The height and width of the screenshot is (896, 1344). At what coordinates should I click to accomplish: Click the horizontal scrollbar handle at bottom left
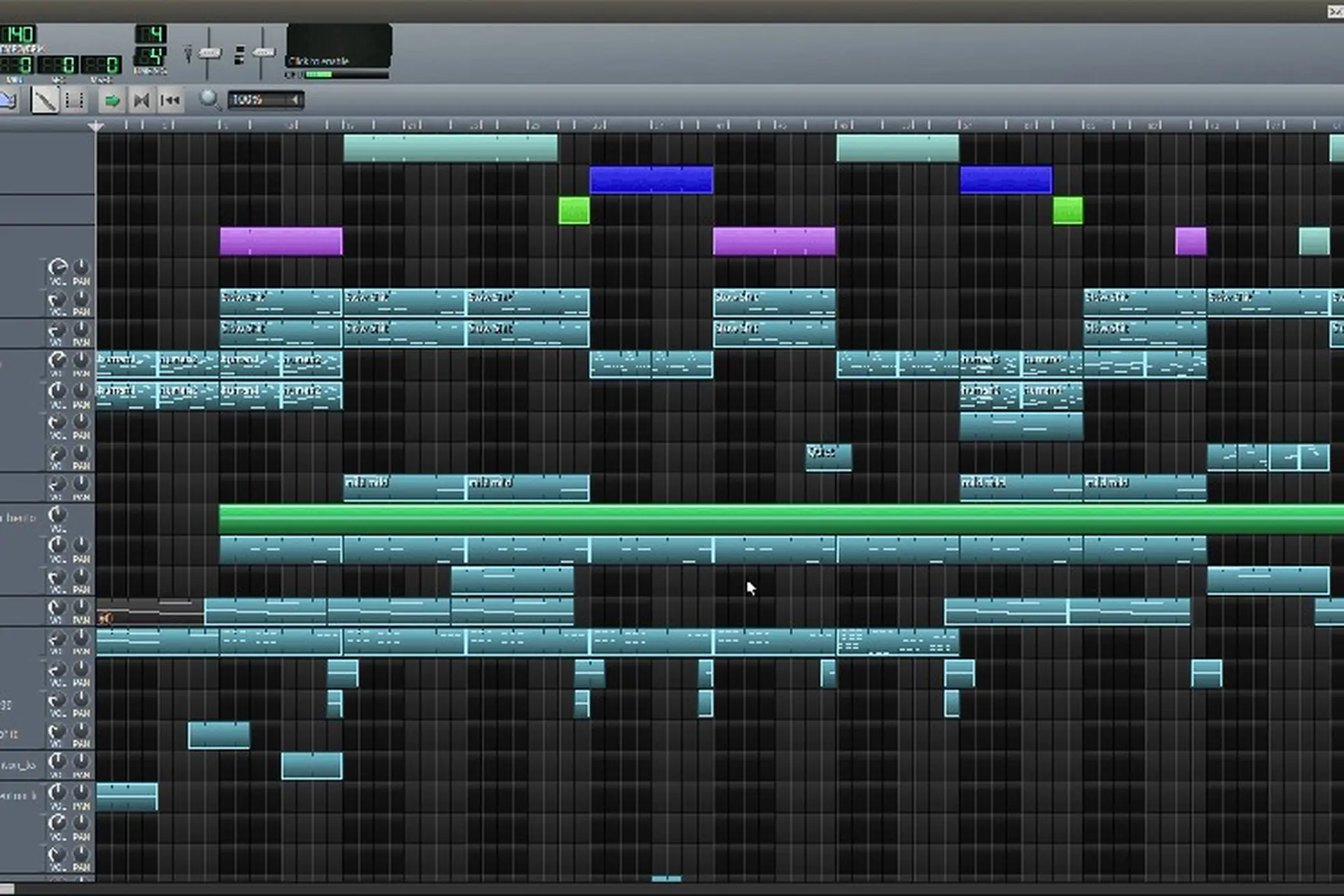pos(7,889)
